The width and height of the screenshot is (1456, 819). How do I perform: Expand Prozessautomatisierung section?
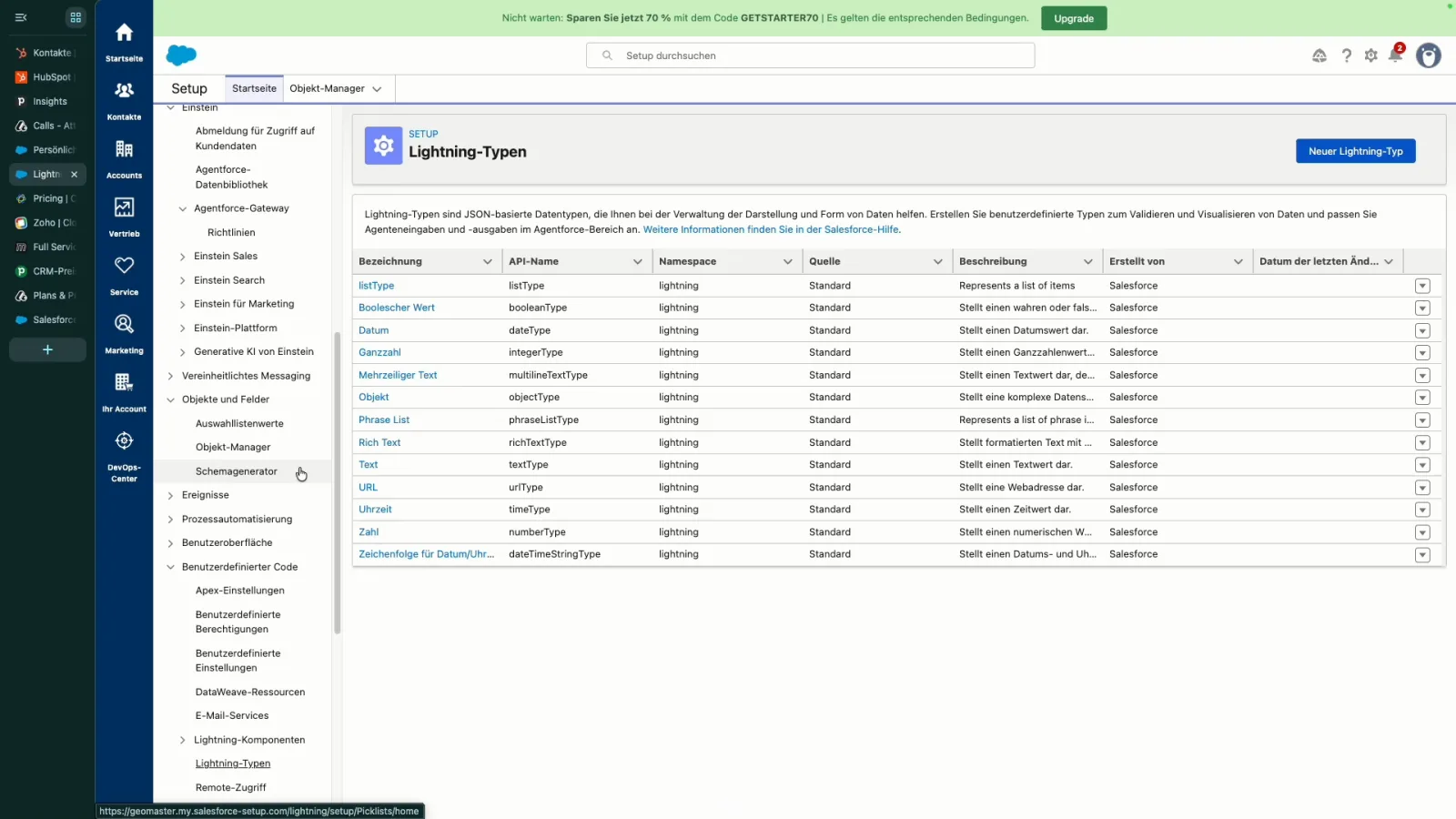(x=170, y=520)
